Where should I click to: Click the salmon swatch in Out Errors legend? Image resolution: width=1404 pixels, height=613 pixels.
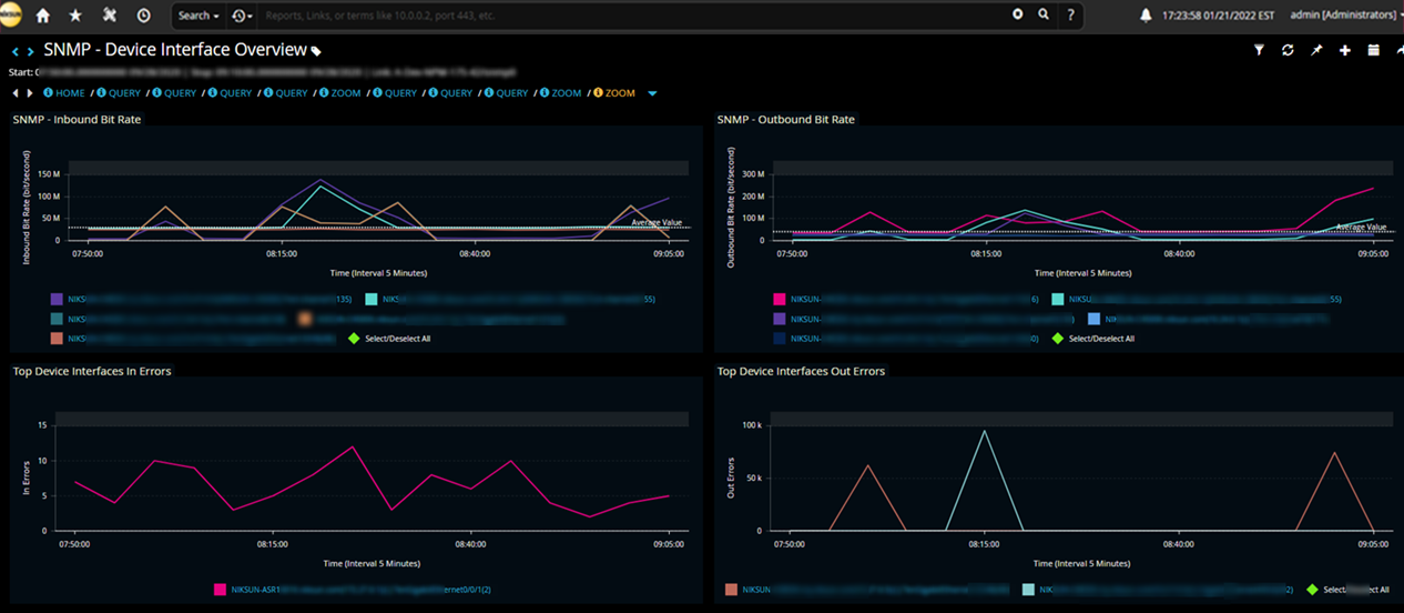click(x=731, y=590)
